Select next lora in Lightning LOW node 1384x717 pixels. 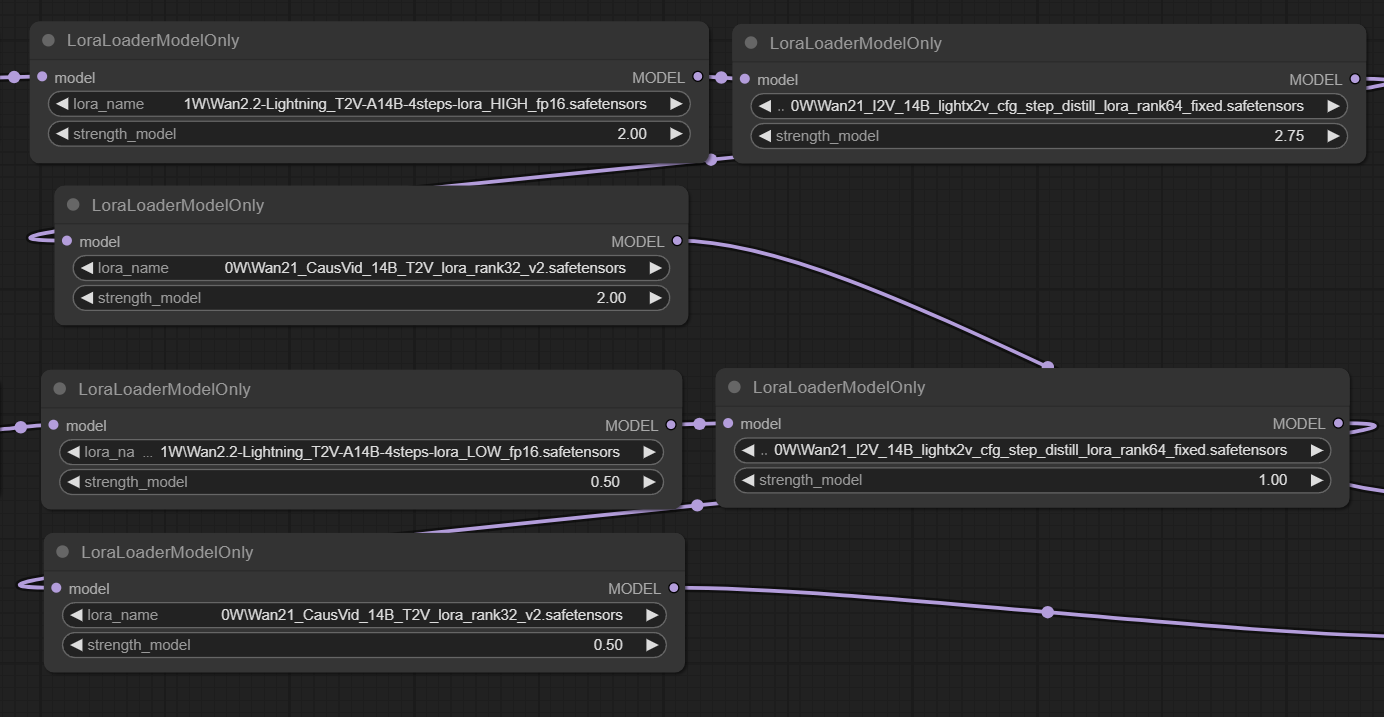649,452
